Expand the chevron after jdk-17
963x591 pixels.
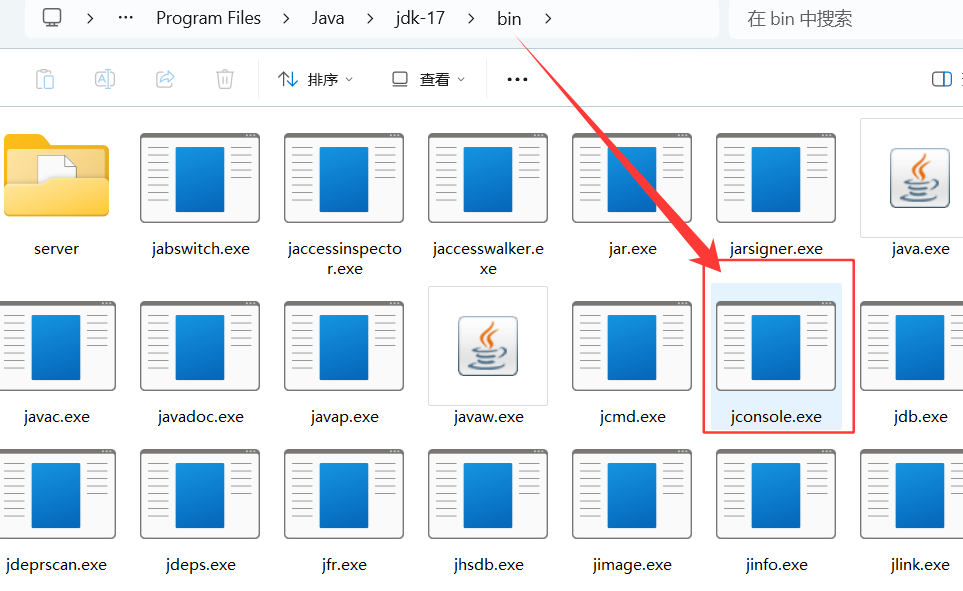(471, 18)
